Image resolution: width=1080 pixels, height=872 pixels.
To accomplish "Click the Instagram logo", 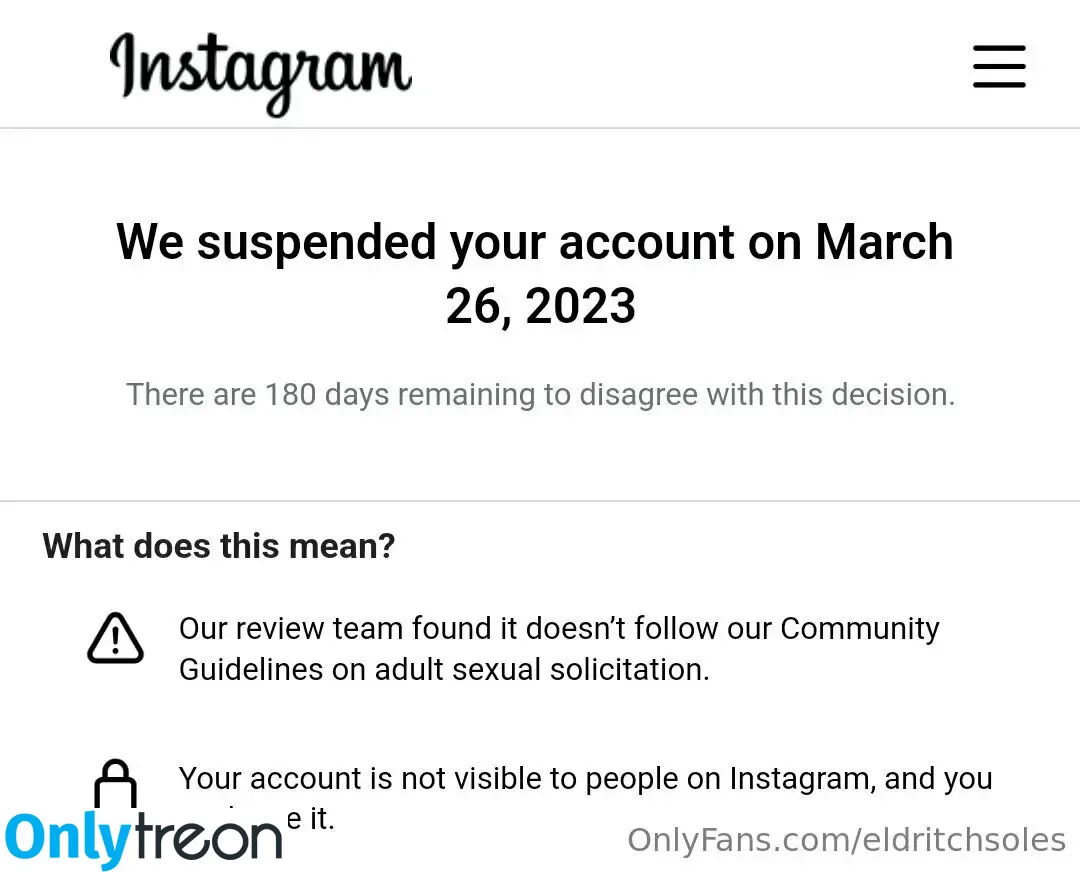I will (x=260, y=72).
